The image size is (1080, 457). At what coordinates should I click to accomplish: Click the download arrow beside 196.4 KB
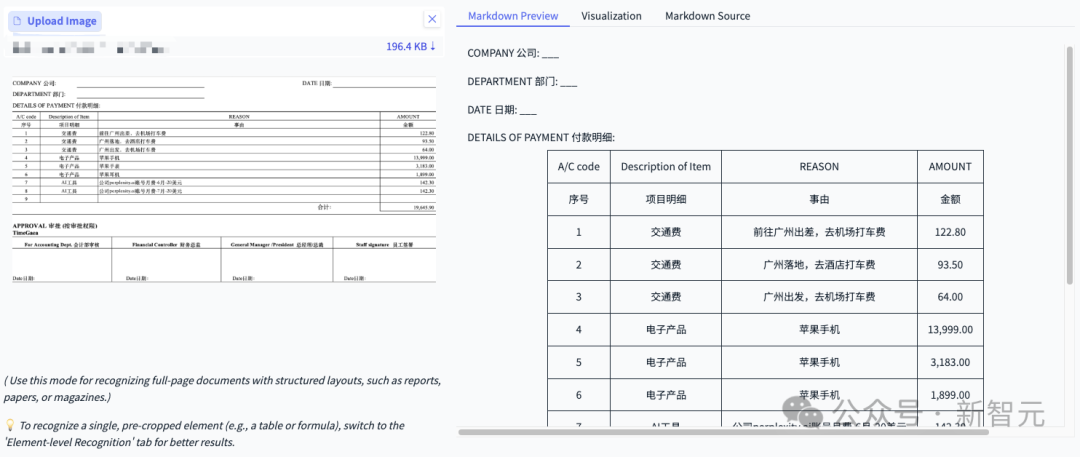433,47
